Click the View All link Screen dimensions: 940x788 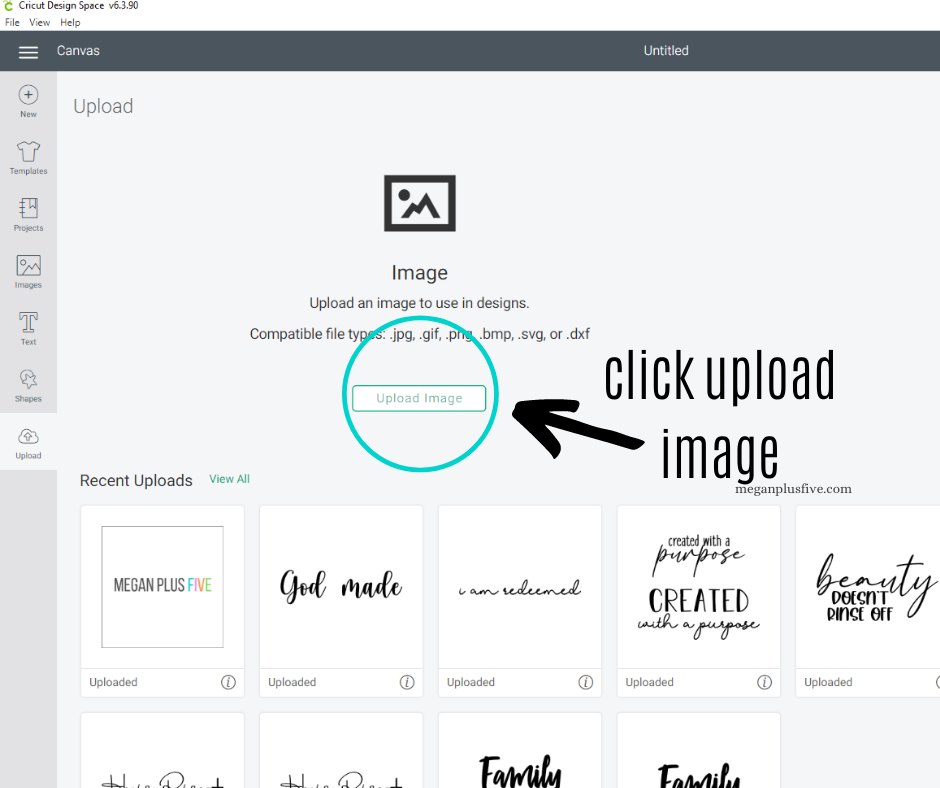[x=229, y=479]
